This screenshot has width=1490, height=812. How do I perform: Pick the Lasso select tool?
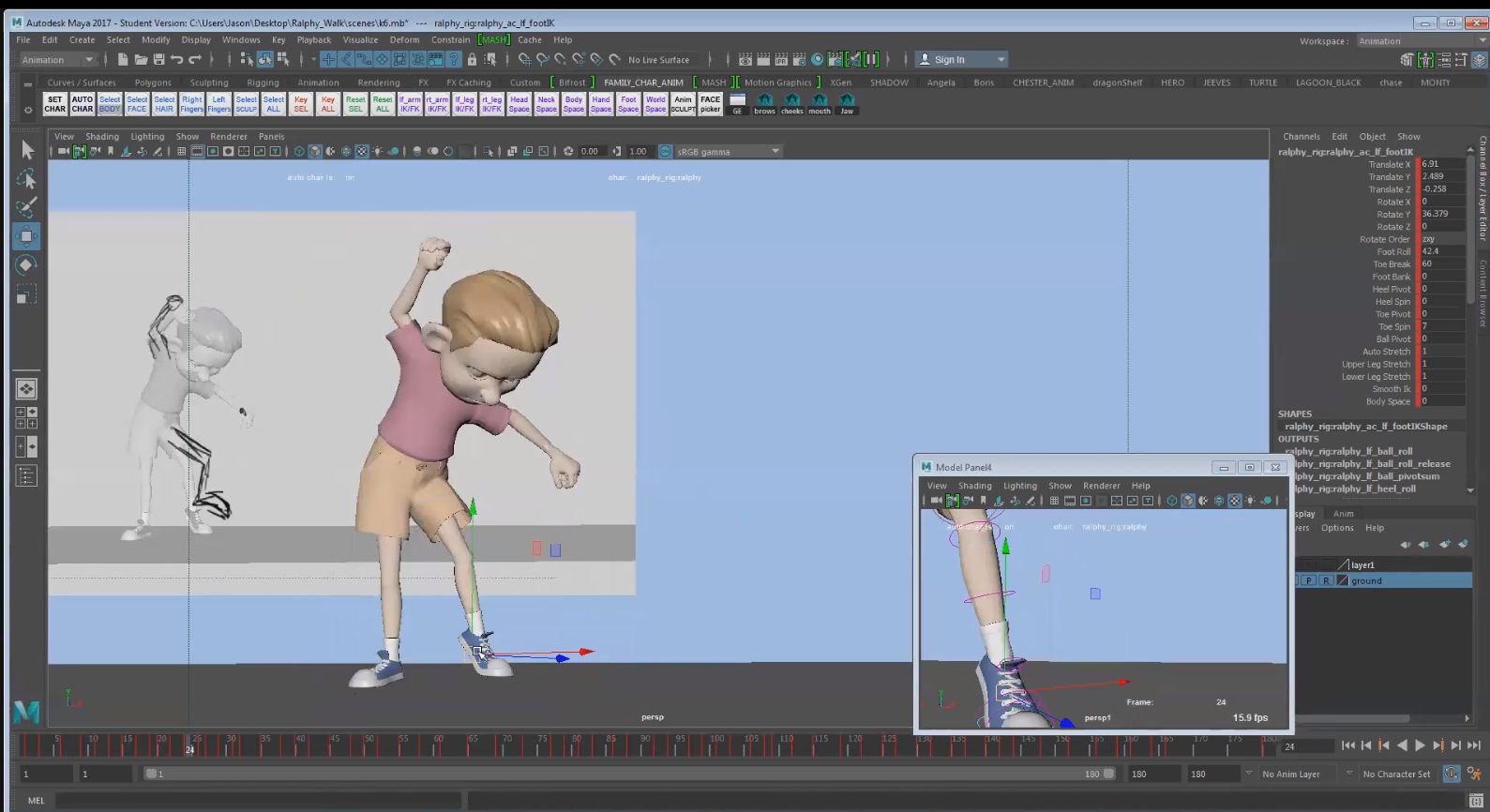(x=26, y=179)
